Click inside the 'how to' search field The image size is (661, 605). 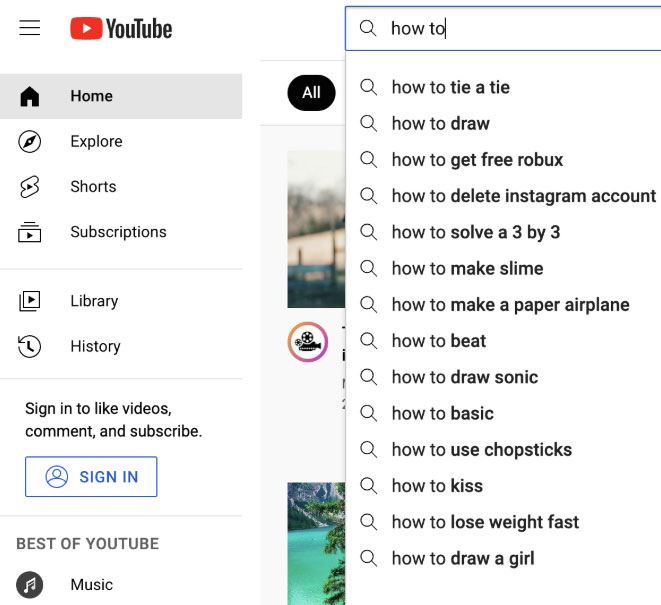pyautogui.click(x=503, y=28)
